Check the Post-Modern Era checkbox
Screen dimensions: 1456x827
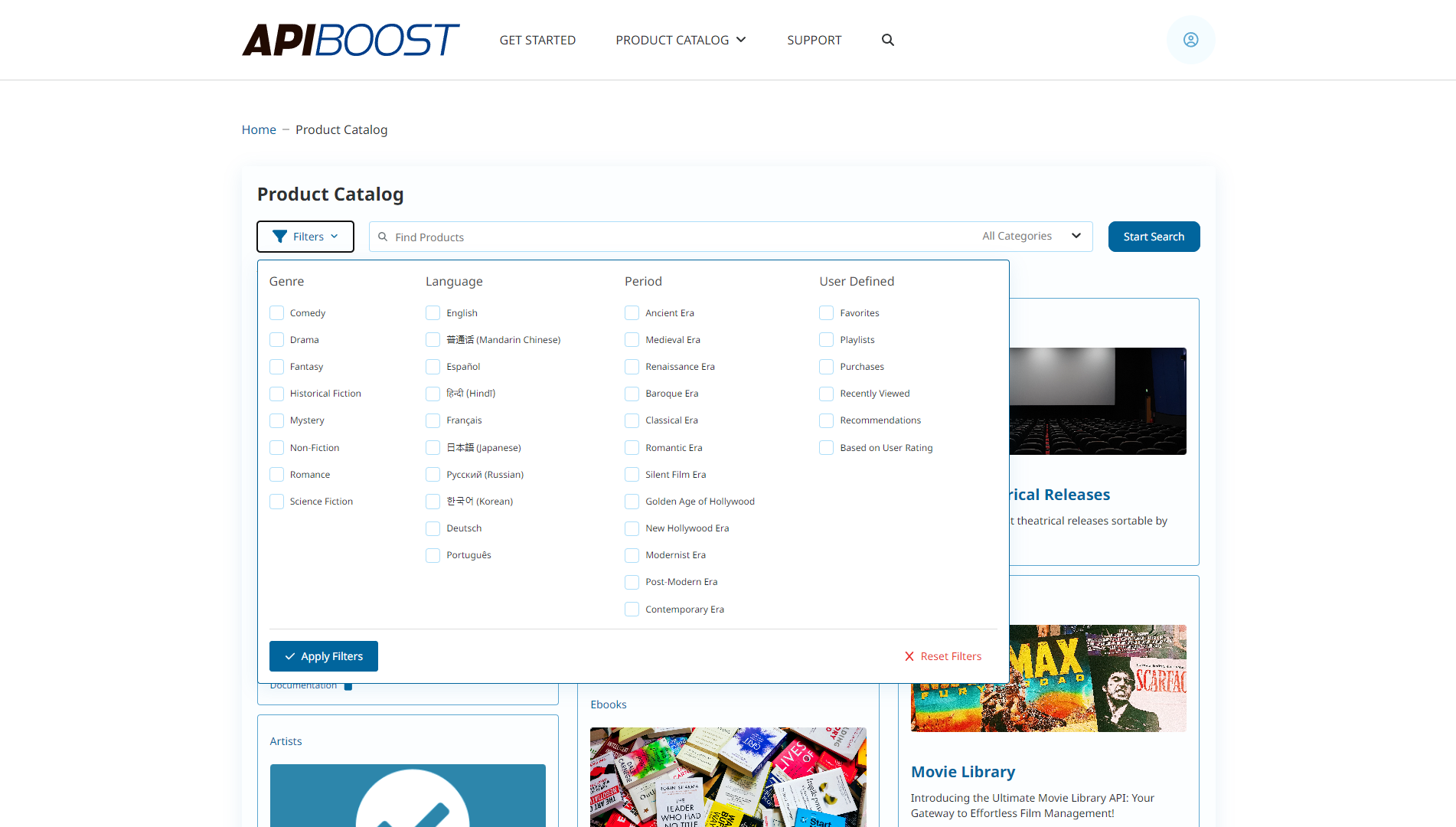(x=632, y=582)
